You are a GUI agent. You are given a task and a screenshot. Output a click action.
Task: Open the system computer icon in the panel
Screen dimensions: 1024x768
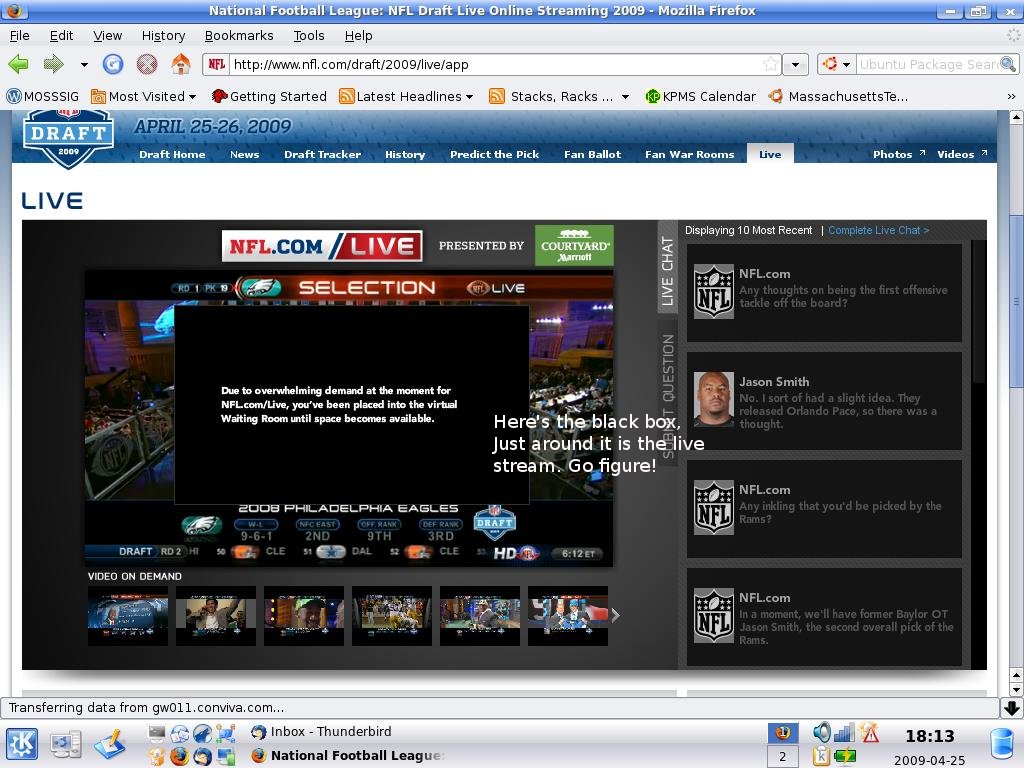coord(66,744)
